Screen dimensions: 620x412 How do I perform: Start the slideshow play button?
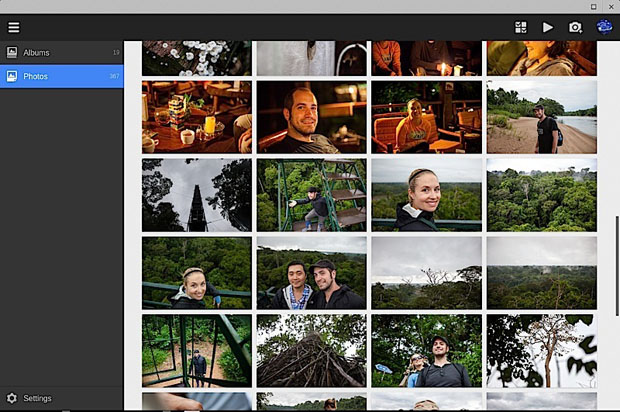pos(547,27)
